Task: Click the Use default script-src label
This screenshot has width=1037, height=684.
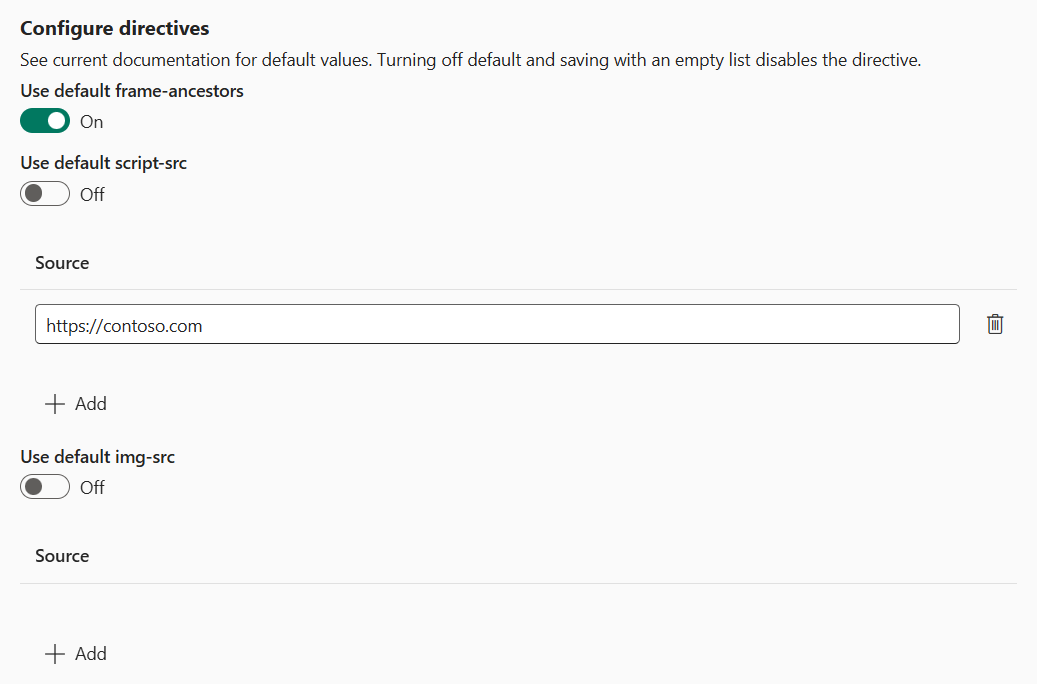Action: pyautogui.click(x=103, y=162)
